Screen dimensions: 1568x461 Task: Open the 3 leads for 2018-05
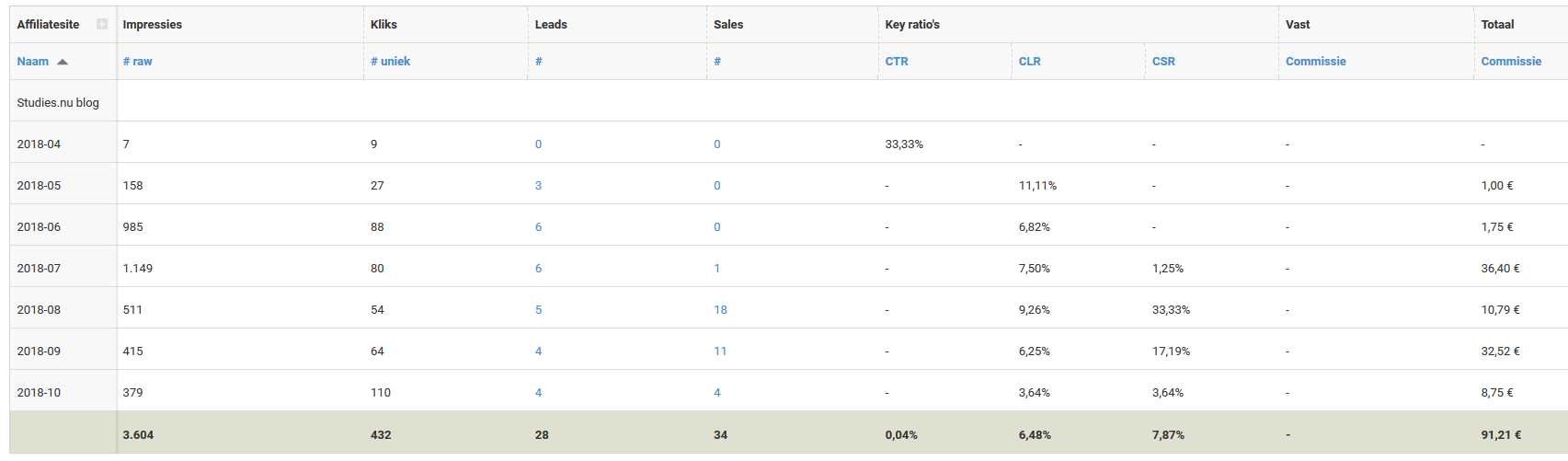[538, 185]
